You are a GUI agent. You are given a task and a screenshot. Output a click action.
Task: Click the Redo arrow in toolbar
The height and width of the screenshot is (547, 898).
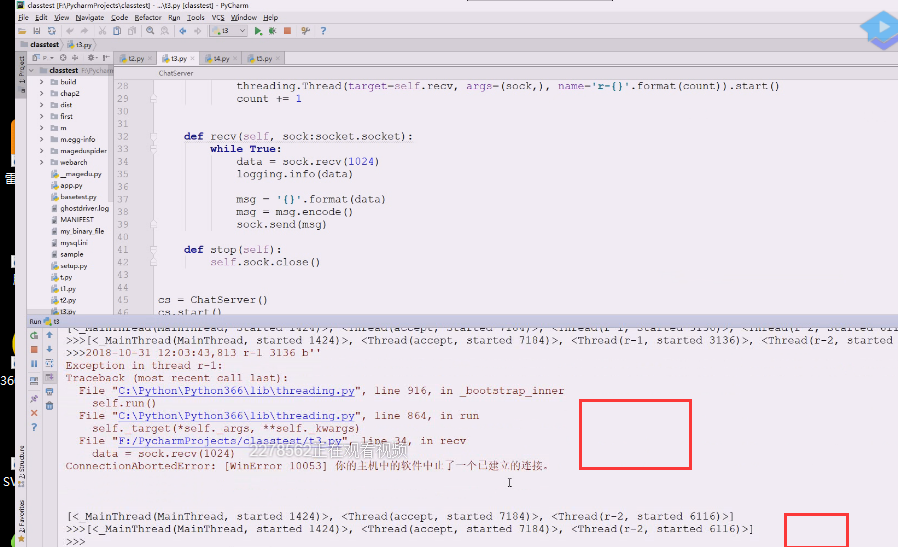(x=84, y=31)
